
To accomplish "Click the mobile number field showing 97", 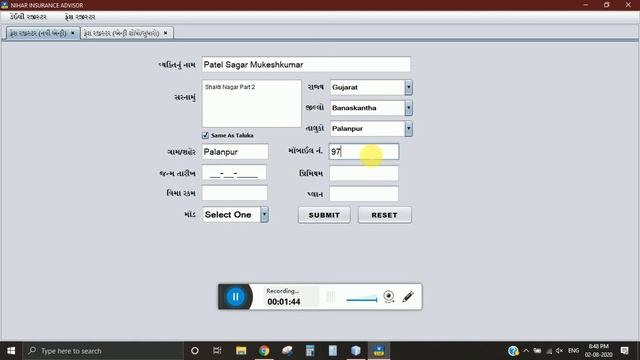I will click(x=364, y=151).
